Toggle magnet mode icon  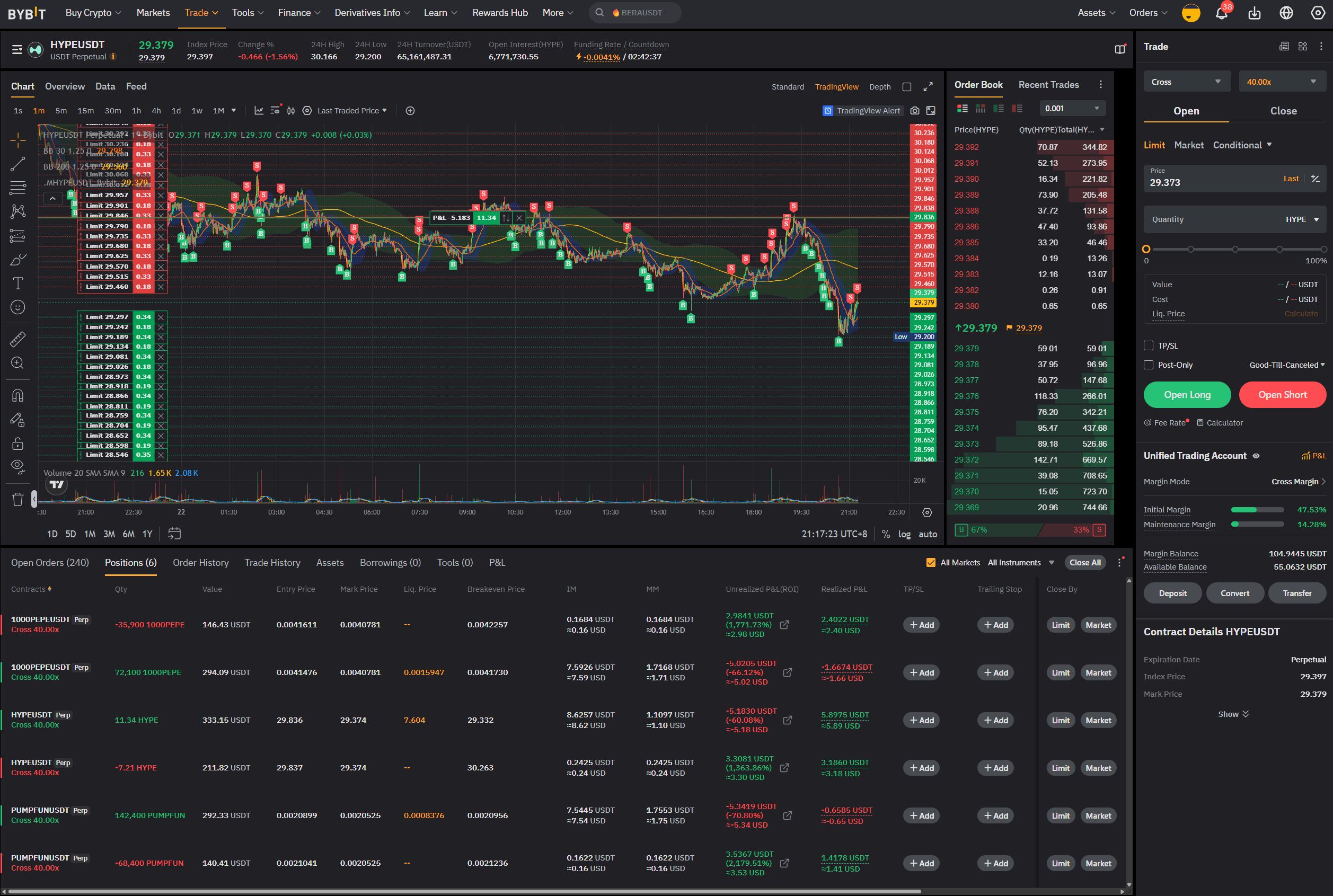coord(17,395)
